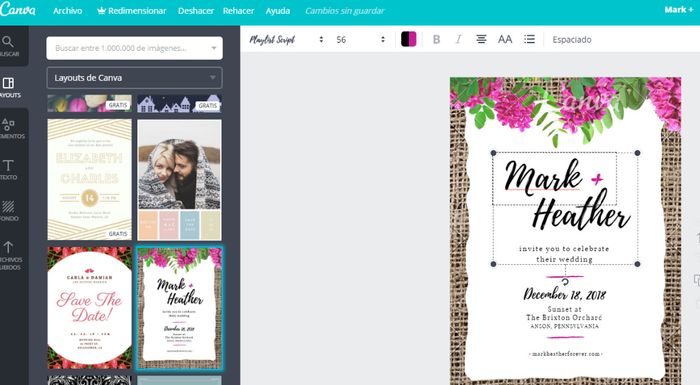The image size is (700, 385).
Task: Open the search (Buscar) sidebar panel
Action: [8, 46]
